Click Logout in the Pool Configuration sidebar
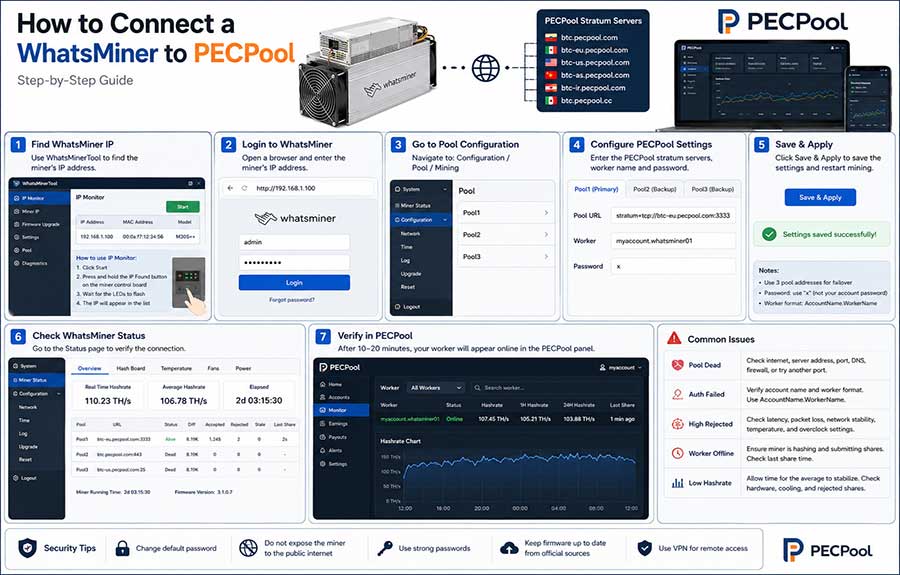This screenshot has height=575, width=900. (408, 306)
